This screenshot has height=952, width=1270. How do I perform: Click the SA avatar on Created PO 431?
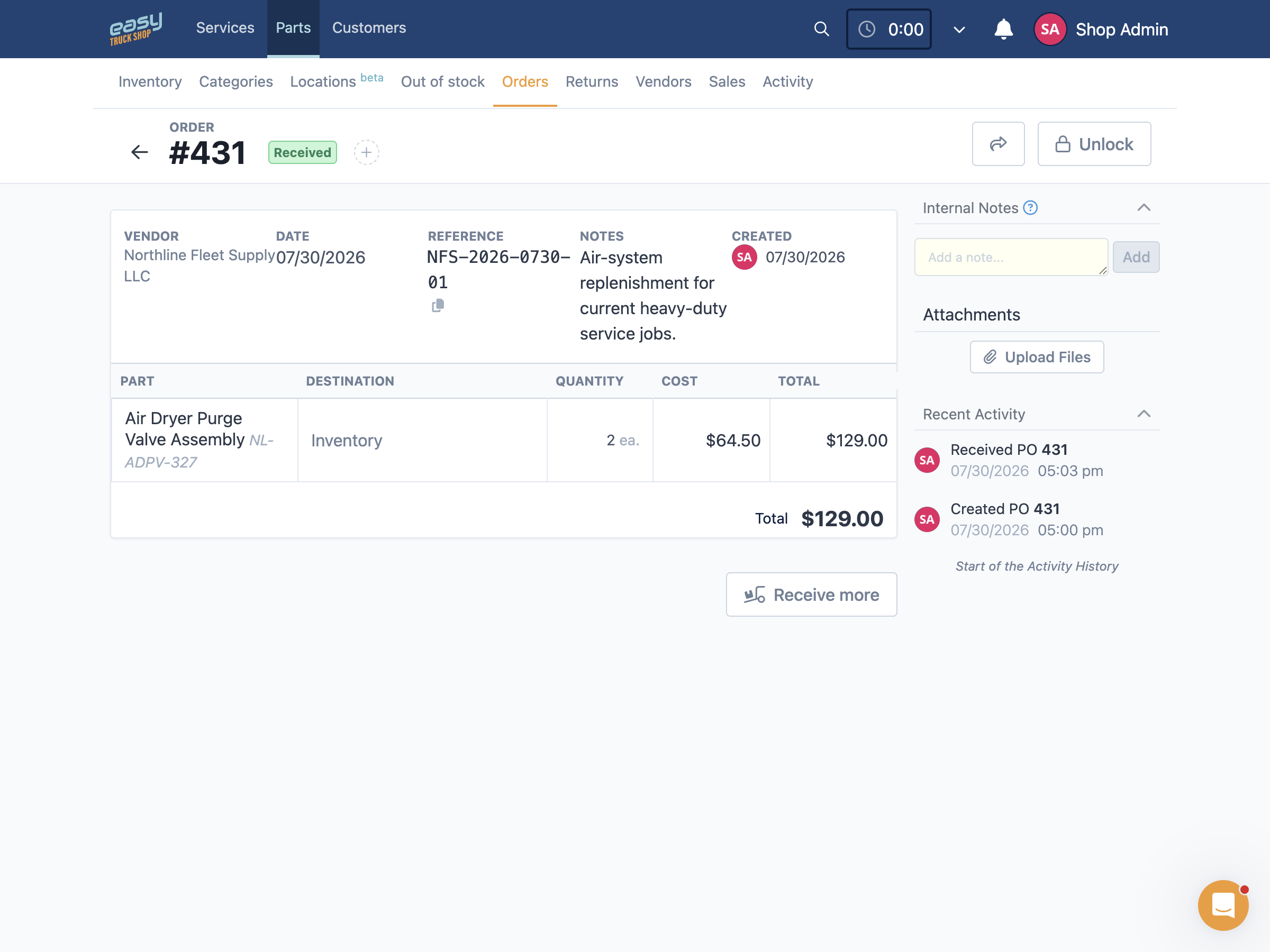point(927,519)
